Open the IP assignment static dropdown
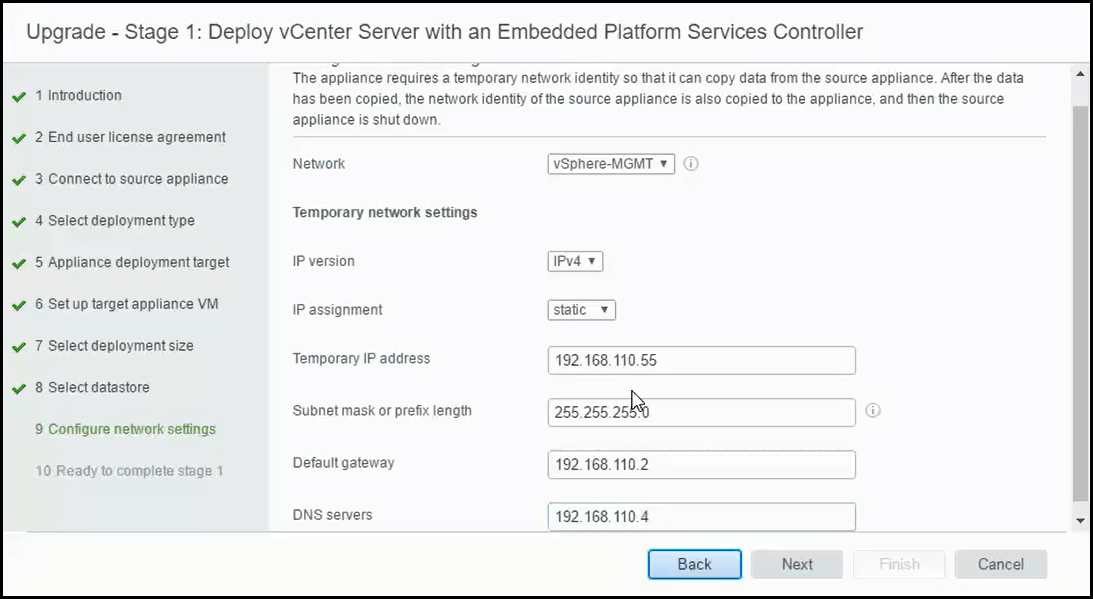 [x=582, y=310]
